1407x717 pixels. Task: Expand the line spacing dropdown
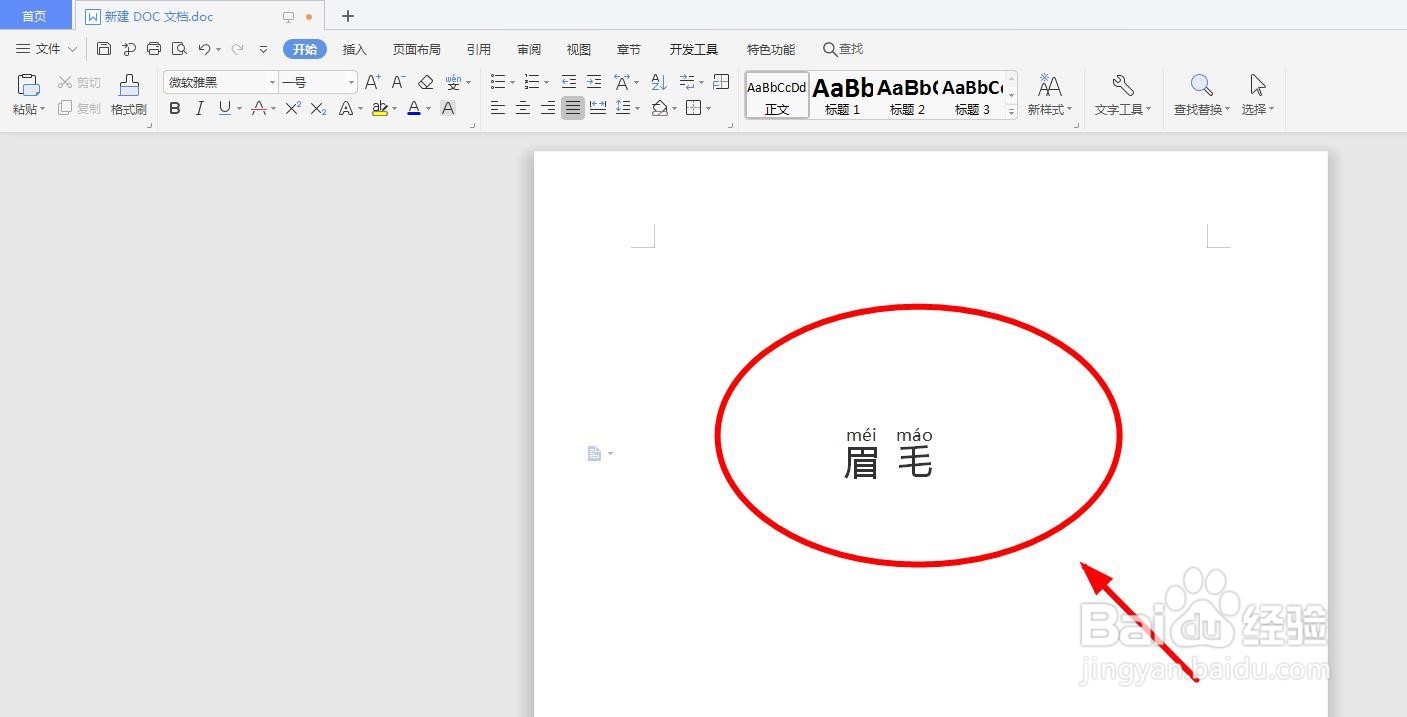[x=638, y=109]
